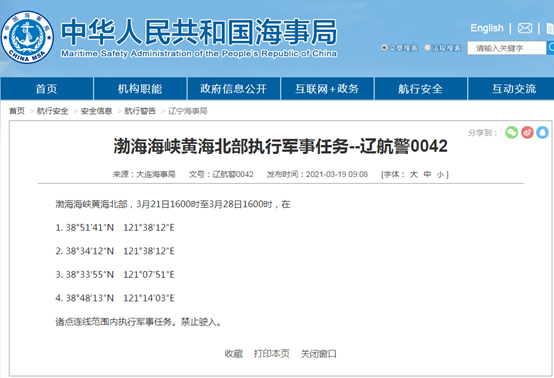This screenshot has width=554, height=378.
Task: Go to 辽宁海事局 in the breadcrumb
Action: tap(188, 111)
